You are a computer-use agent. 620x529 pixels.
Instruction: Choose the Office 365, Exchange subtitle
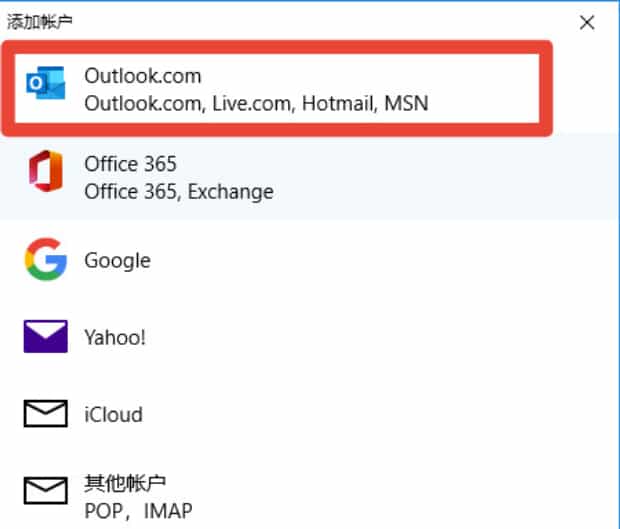pyautogui.click(x=179, y=192)
